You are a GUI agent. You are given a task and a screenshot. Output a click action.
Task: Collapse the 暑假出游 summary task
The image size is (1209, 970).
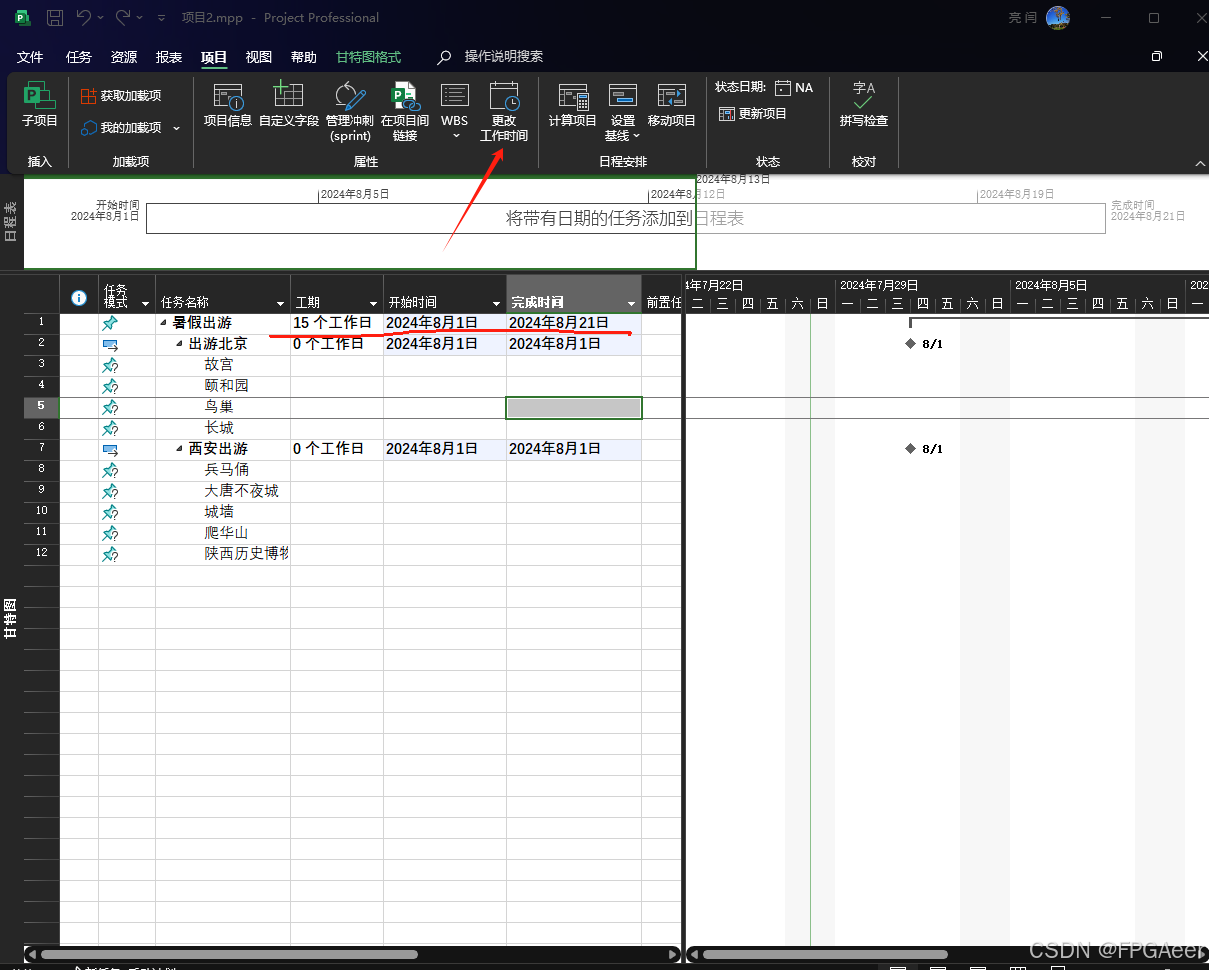click(x=164, y=323)
